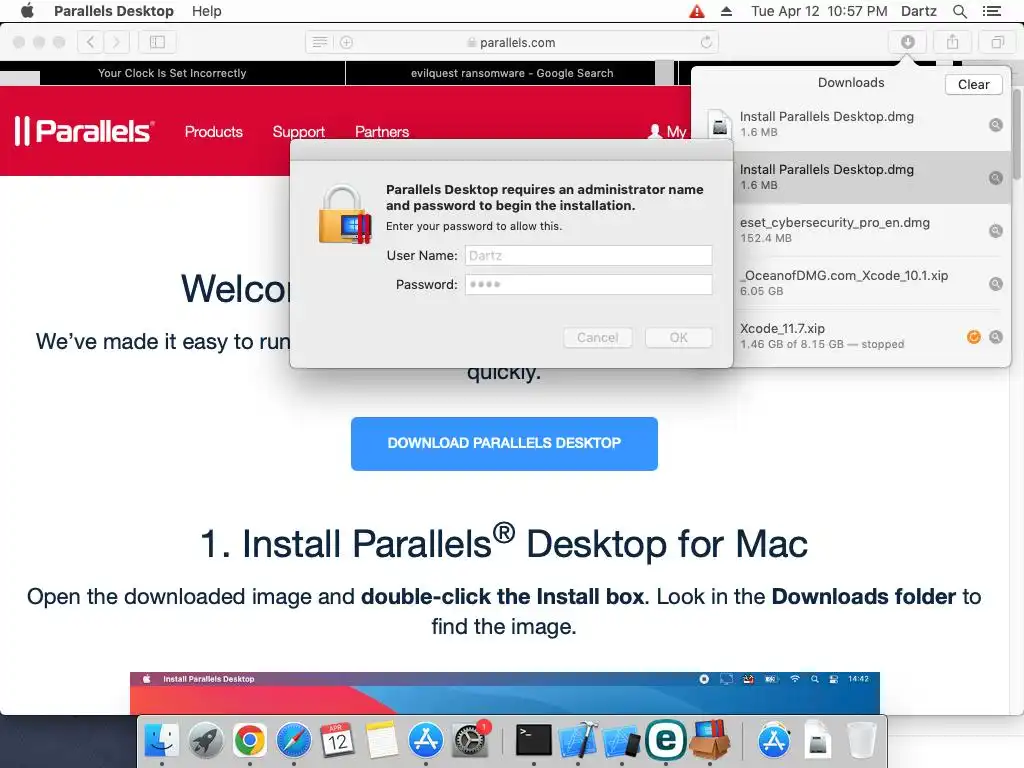Open Trash from the Dock
The height and width of the screenshot is (768, 1024).
pyautogui.click(x=861, y=741)
